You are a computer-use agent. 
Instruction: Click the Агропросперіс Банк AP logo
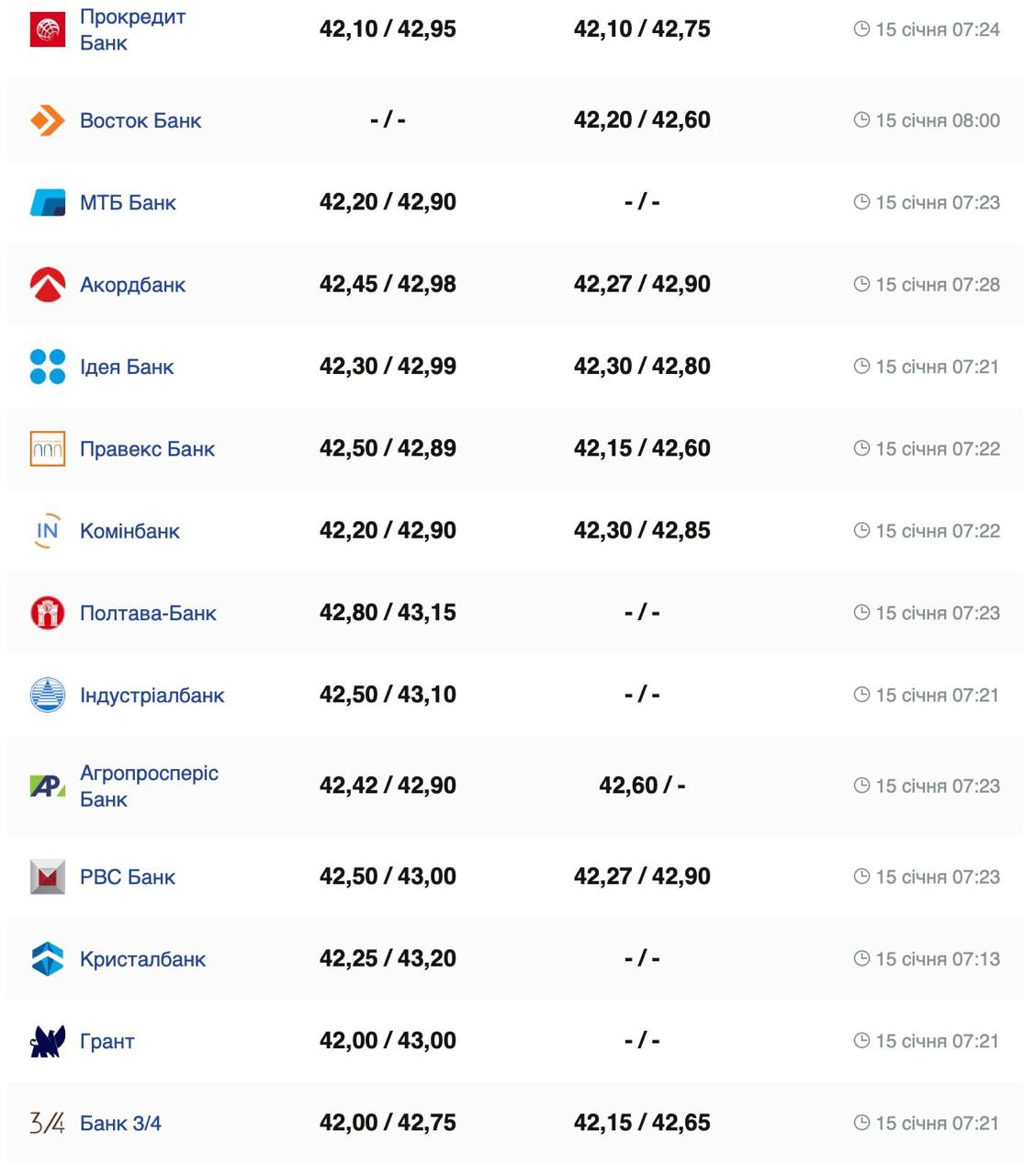coord(48,786)
